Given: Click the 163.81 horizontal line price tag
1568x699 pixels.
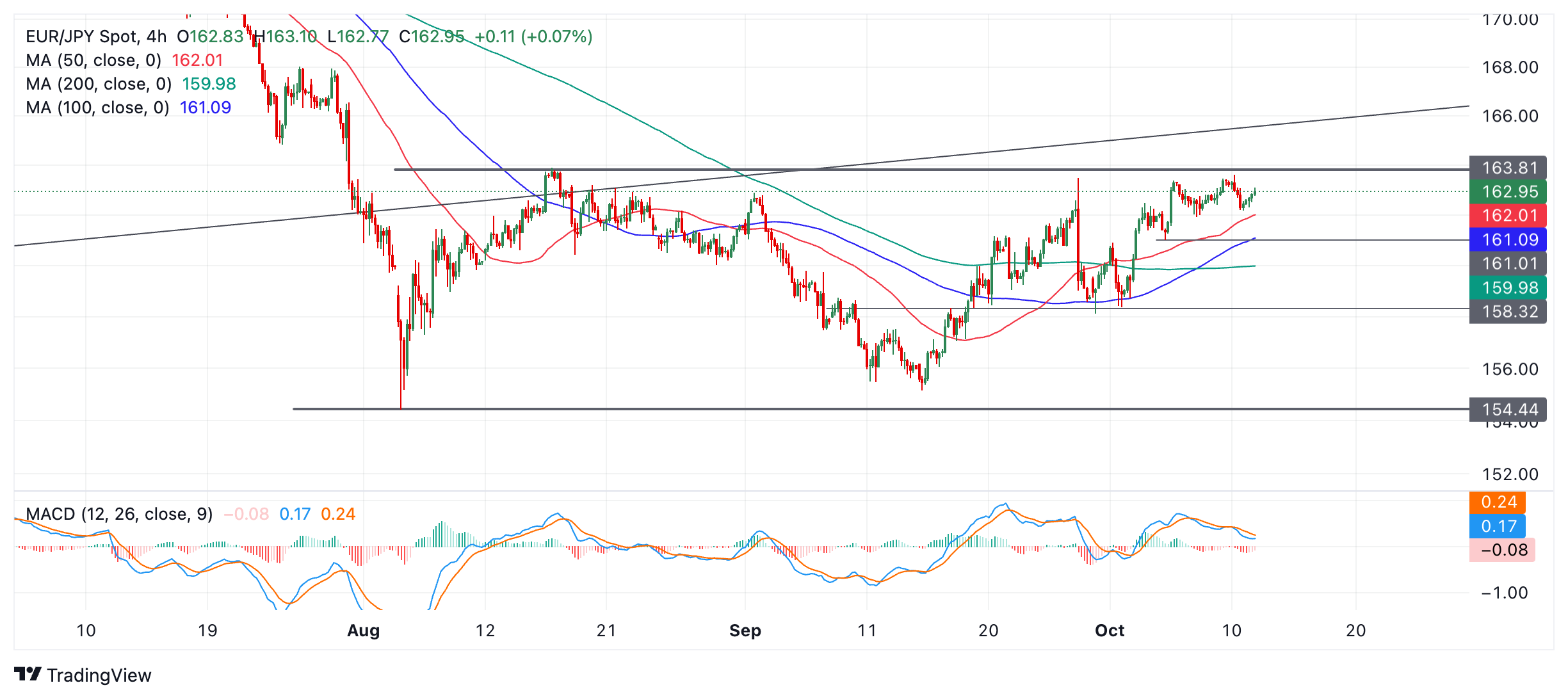Looking at the screenshot, I should click(x=1508, y=168).
